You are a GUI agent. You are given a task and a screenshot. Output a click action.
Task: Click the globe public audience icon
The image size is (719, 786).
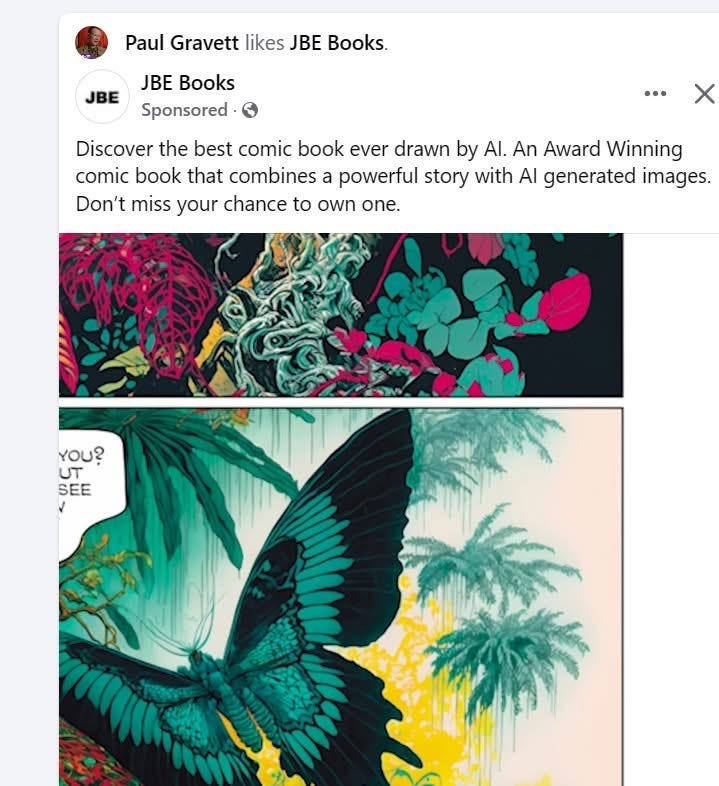tap(250, 110)
